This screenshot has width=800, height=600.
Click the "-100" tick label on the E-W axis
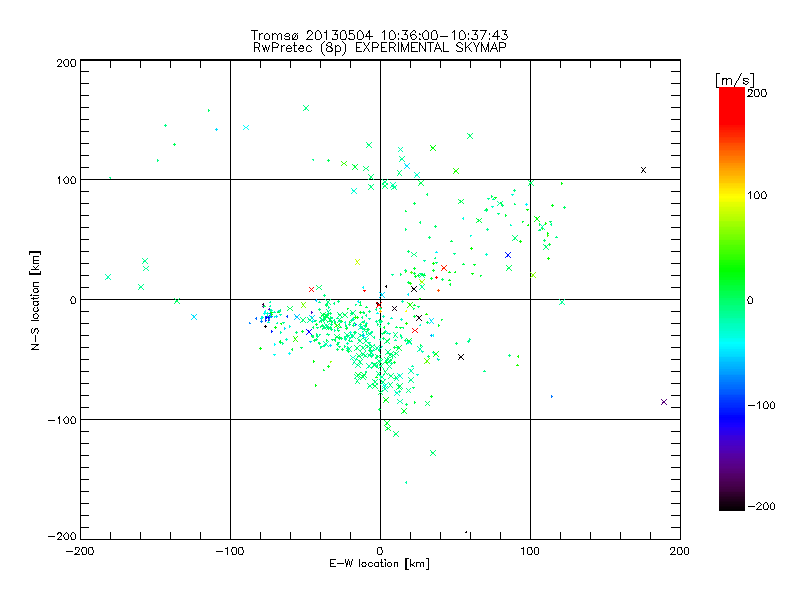pyautogui.click(x=230, y=551)
